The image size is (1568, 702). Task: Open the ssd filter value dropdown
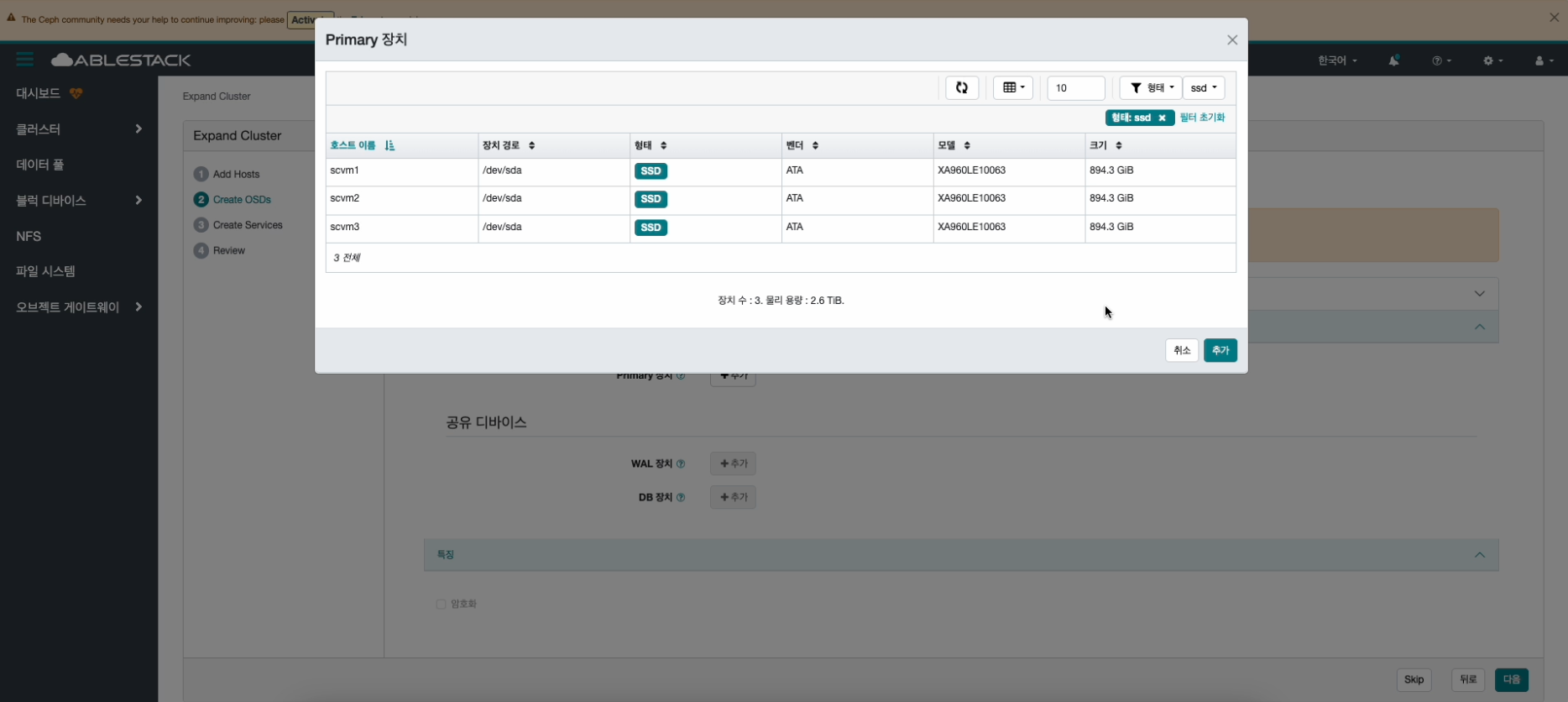(x=1203, y=88)
